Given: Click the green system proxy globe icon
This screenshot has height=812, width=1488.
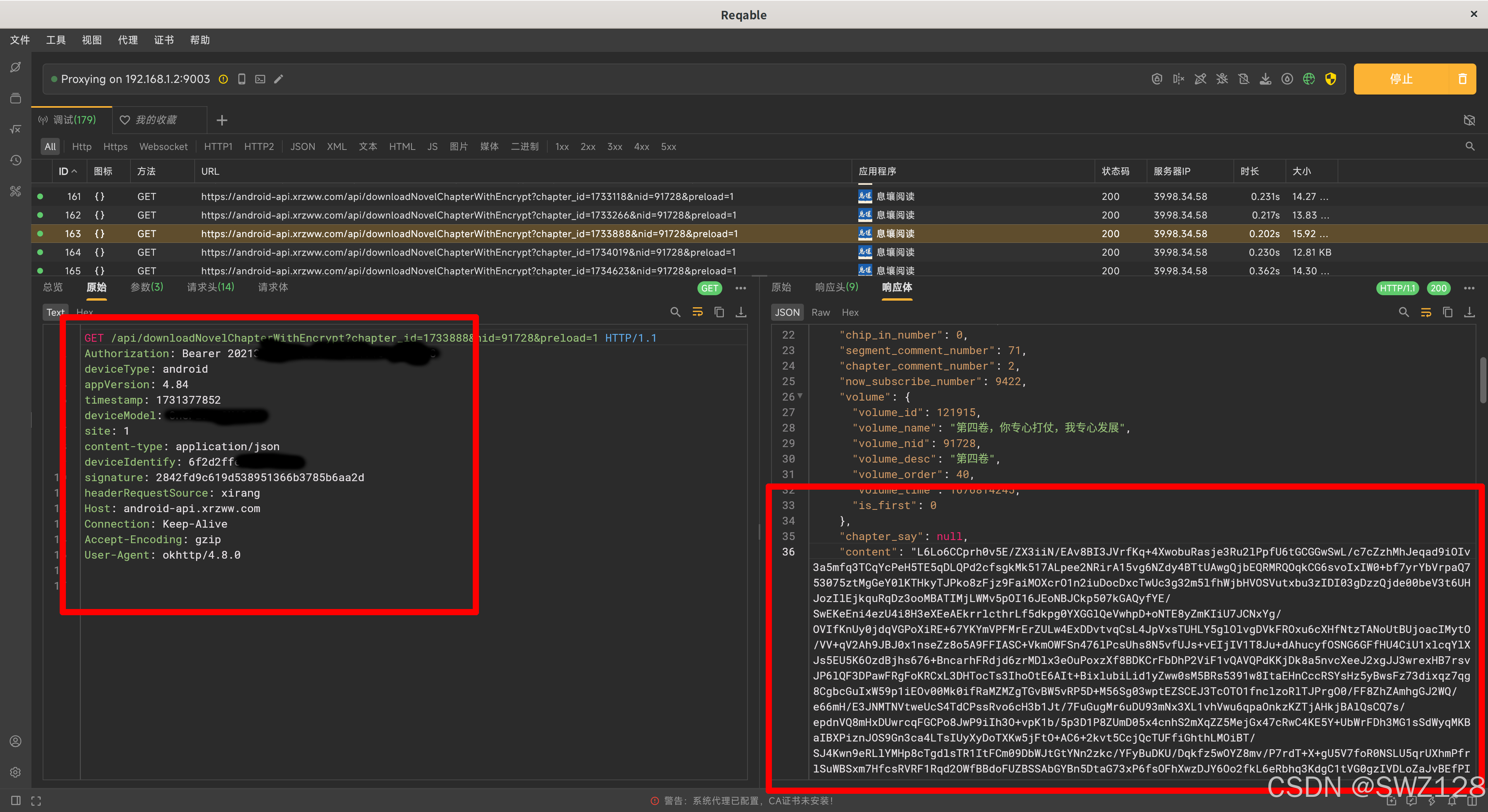Looking at the screenshot, I should click(x=1308, y=79).
